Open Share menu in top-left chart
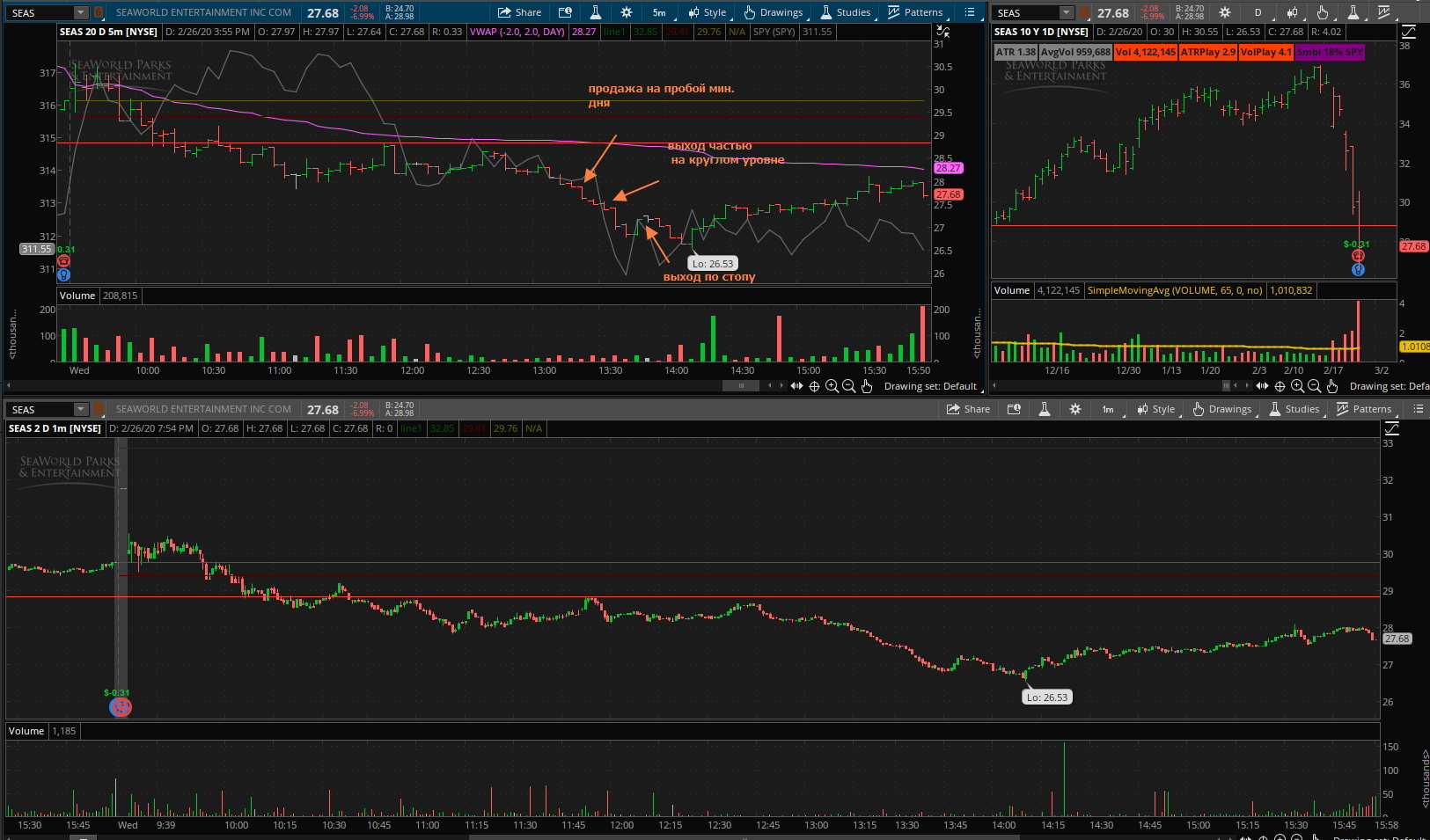This screenshot has width=1430, height=840. pos(519,12)
